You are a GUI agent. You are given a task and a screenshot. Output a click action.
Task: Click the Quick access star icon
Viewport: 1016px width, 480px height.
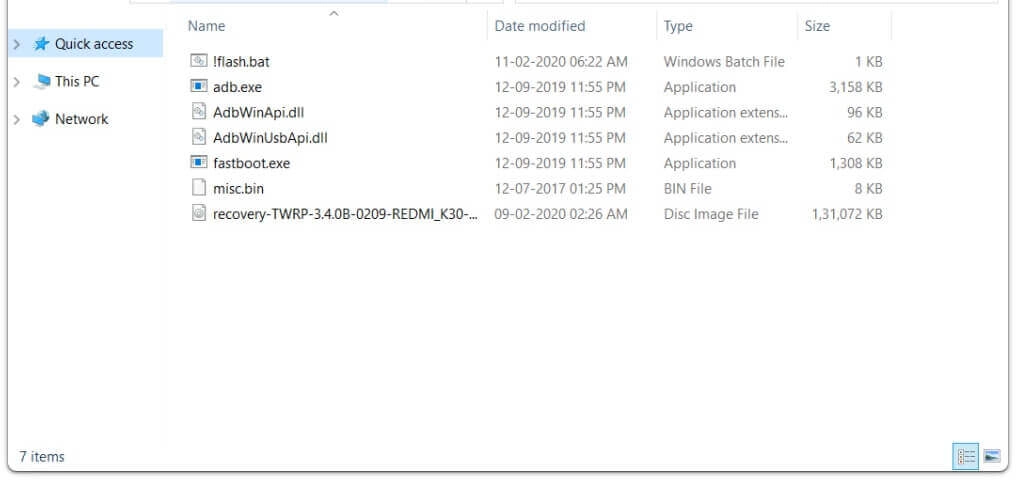coord(41,44)
